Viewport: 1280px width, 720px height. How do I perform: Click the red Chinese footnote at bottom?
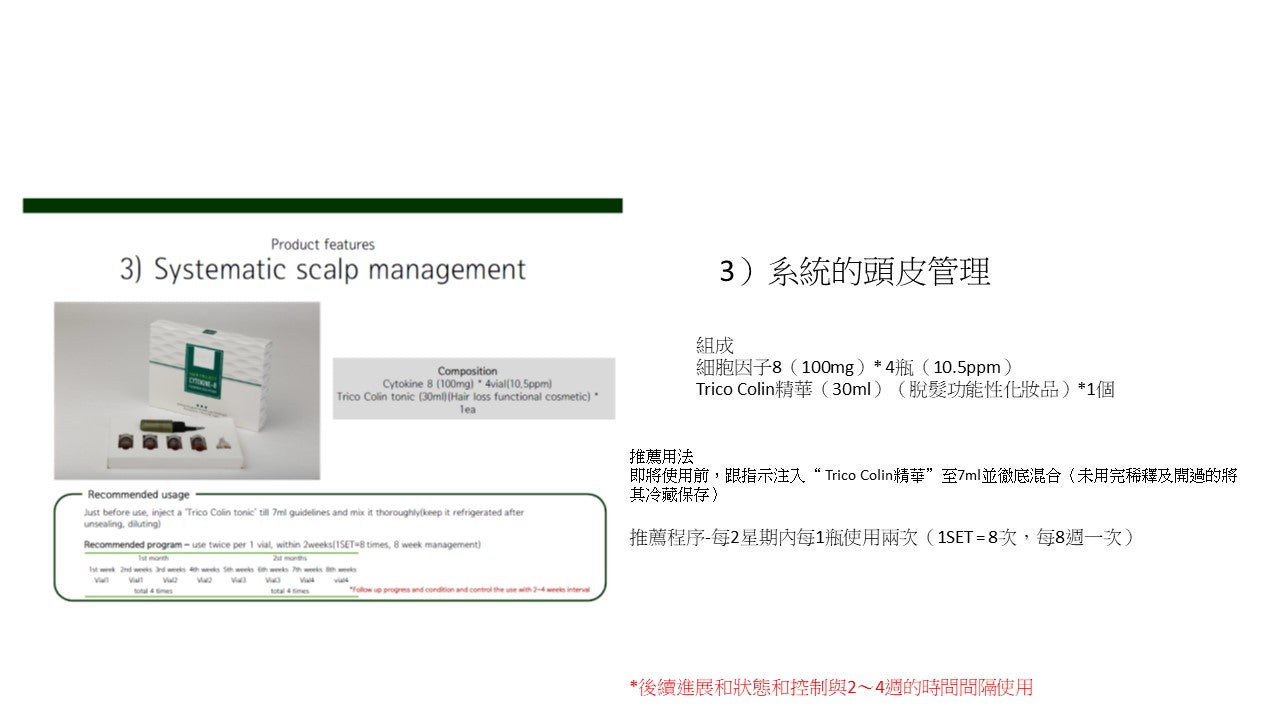830,687
